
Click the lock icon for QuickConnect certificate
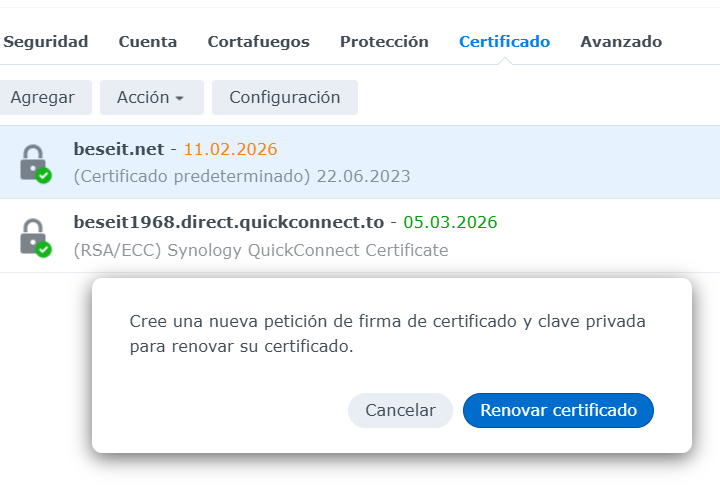pos(34,237)
